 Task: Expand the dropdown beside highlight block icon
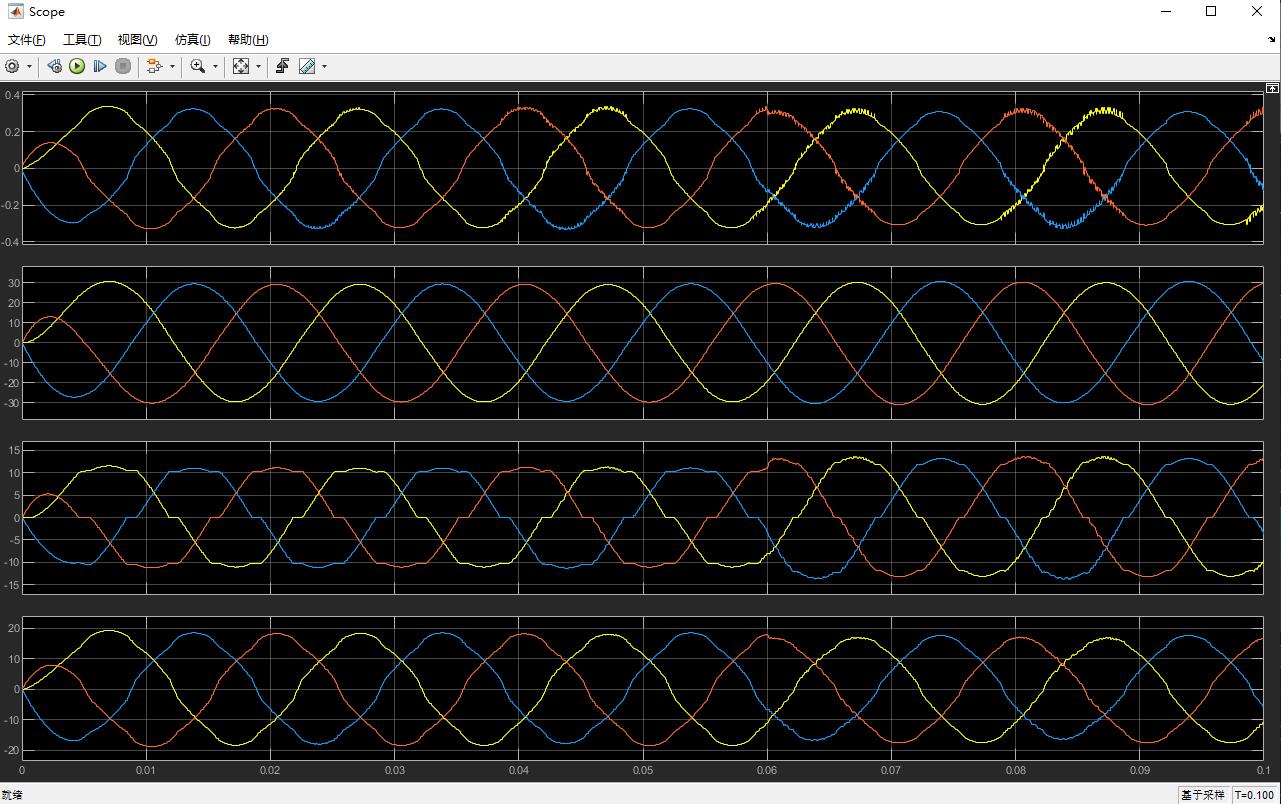172,66
